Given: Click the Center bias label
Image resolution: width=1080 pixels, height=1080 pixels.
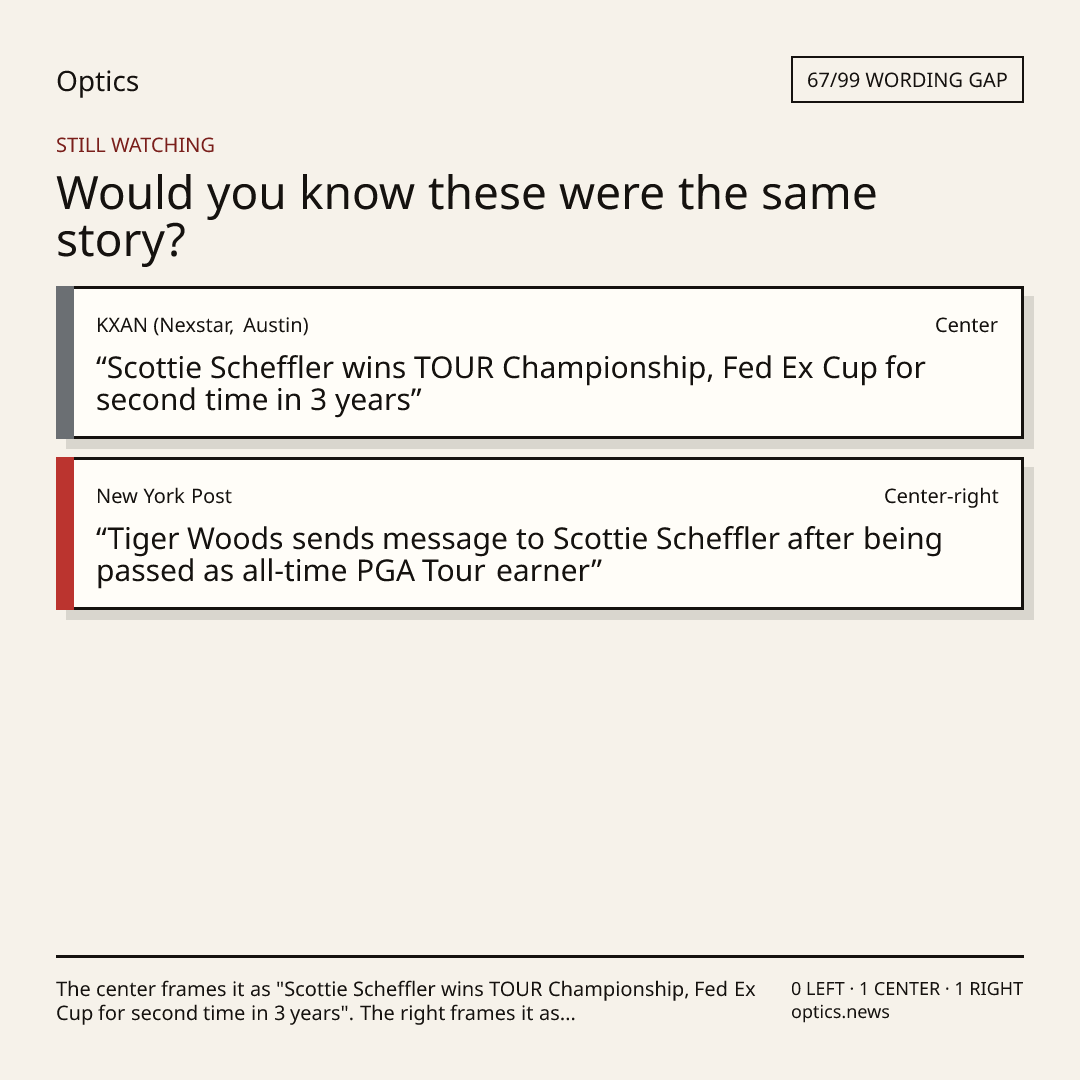Looking at the screenshot, I should point(966,325).
